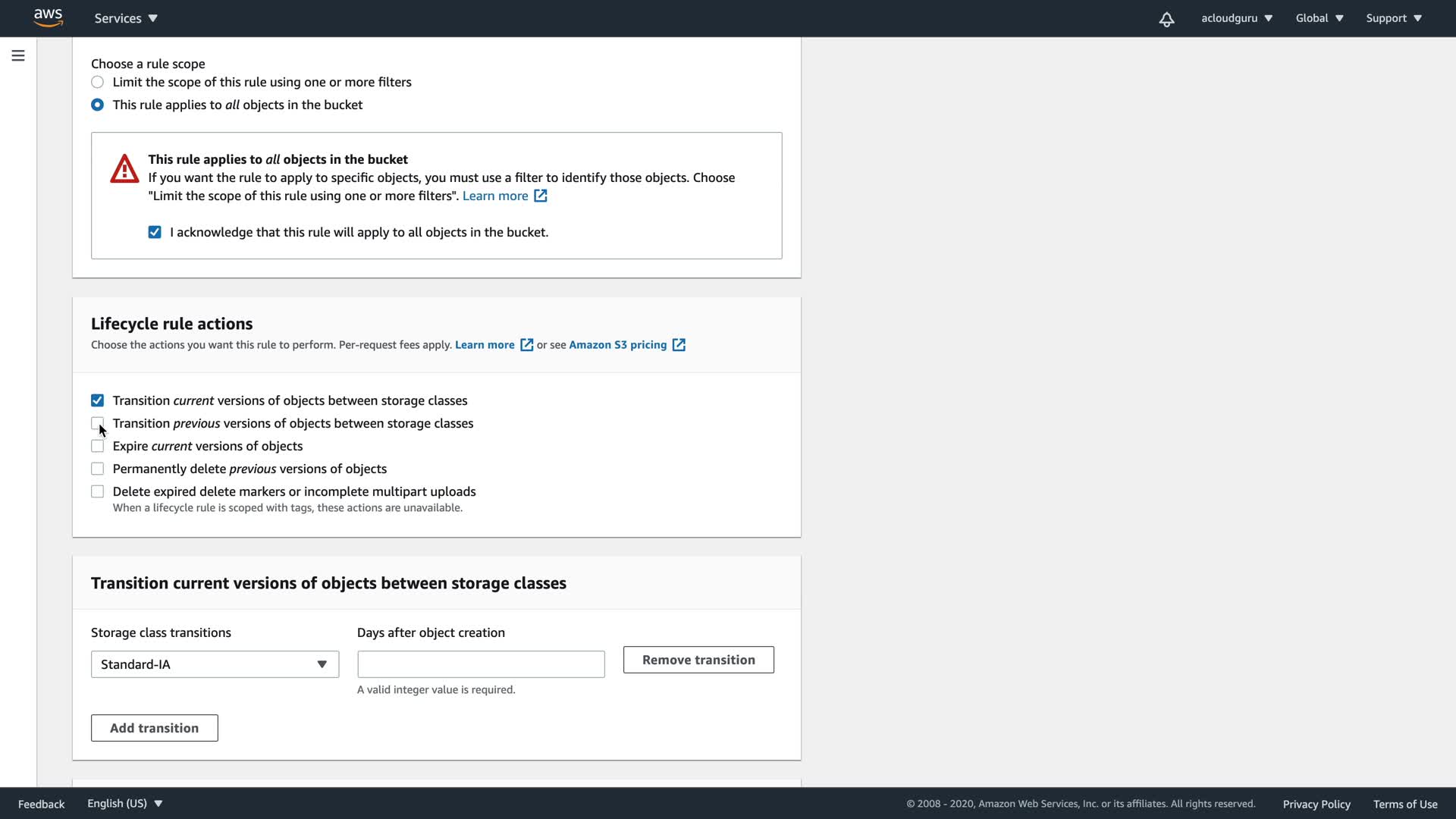The image size is (1456, 819).
Task: Open the hamburger side navigation menu
Action: (x=18, y=55)
